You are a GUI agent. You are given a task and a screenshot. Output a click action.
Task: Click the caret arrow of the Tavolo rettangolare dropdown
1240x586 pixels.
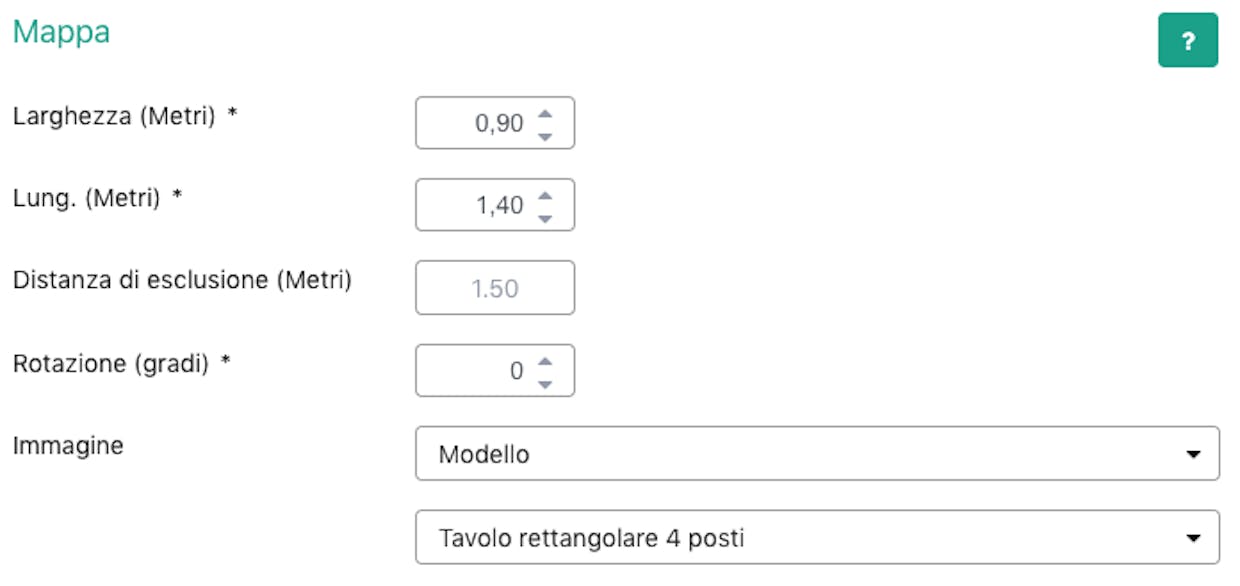pyautogui.click(x=1192, y=539)
